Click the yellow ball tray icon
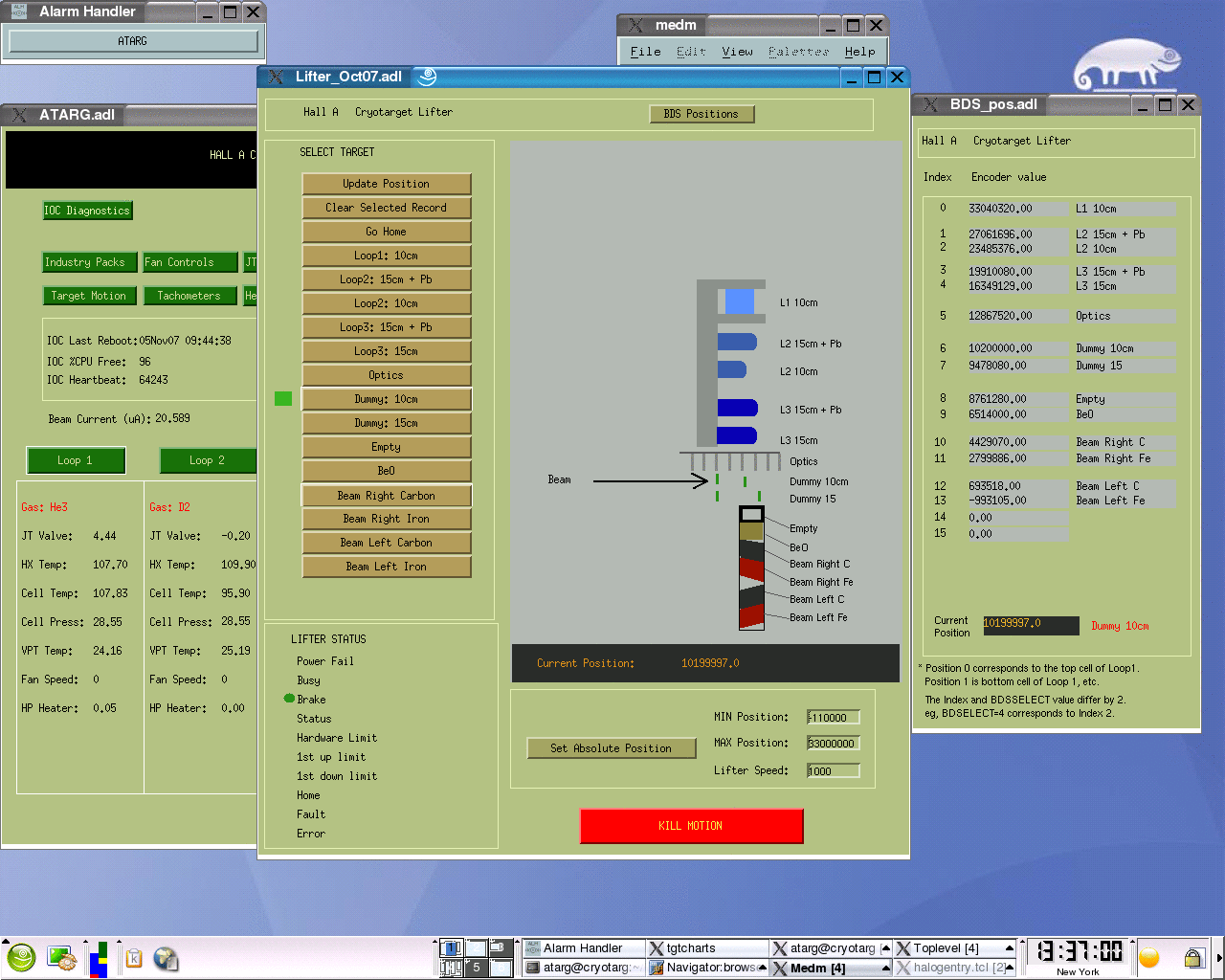The image size is (1225, 980). pos(1149,958)
